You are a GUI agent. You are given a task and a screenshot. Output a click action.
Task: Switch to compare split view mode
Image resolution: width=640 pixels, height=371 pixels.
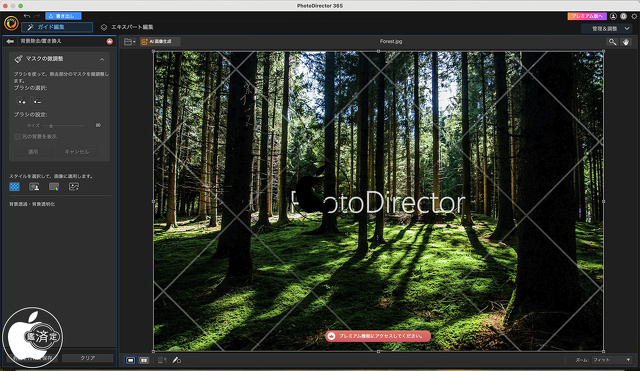144,360
